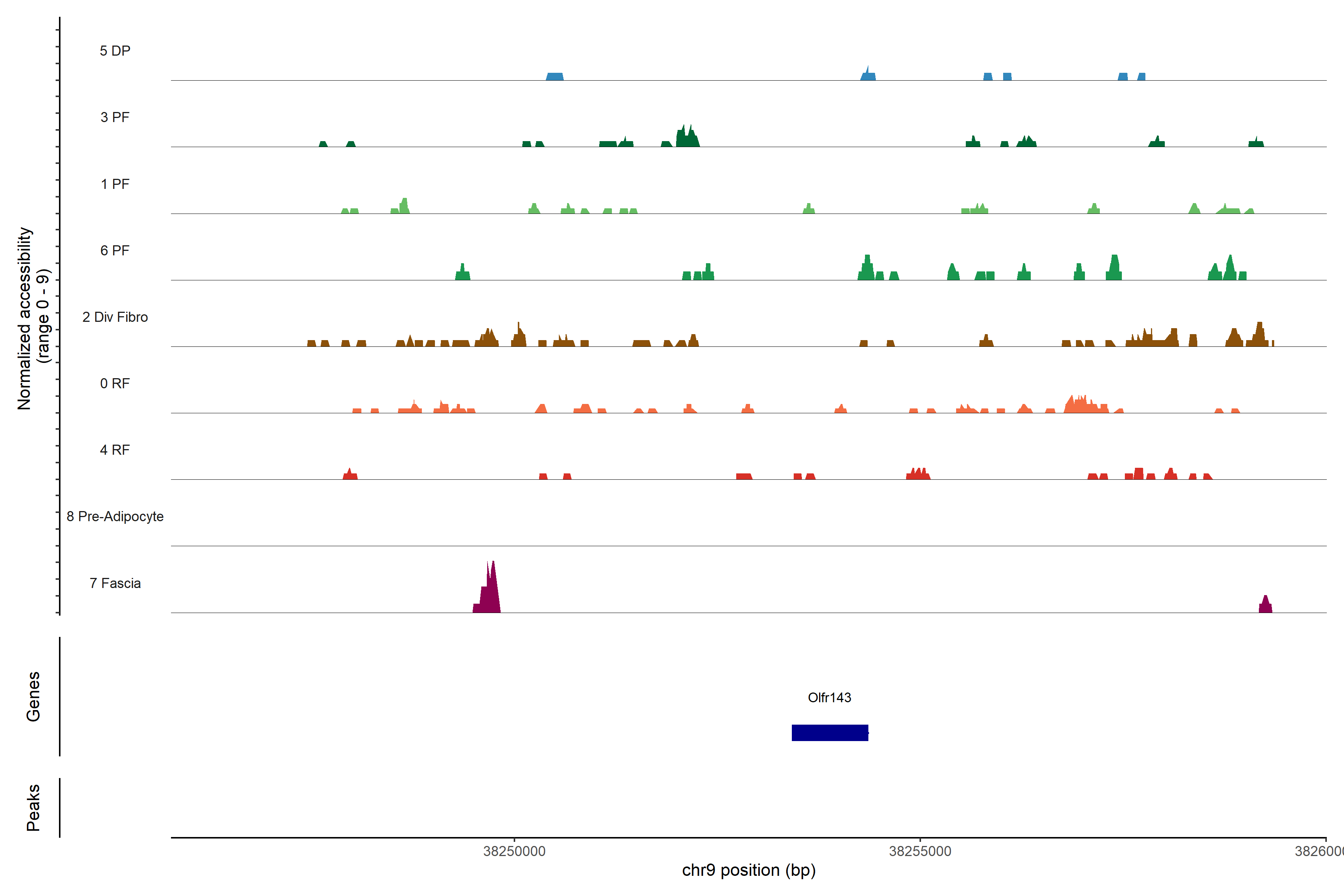
Task: Click the 0 RF track label
Action: pos(115,383)
